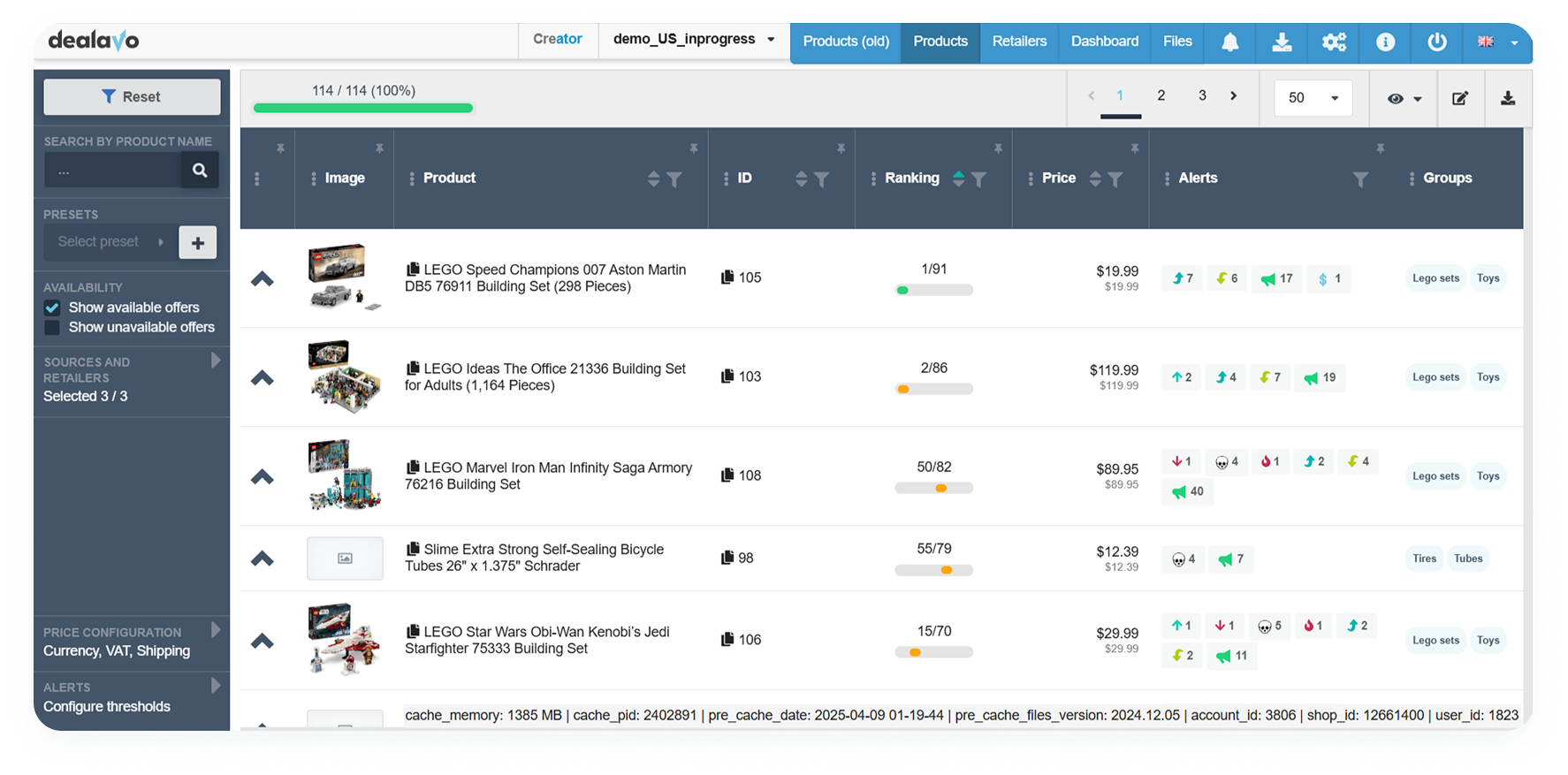1568x775 pixels.
Task: Open settings gears icon in navigation bar
Action: (1334, 42)
